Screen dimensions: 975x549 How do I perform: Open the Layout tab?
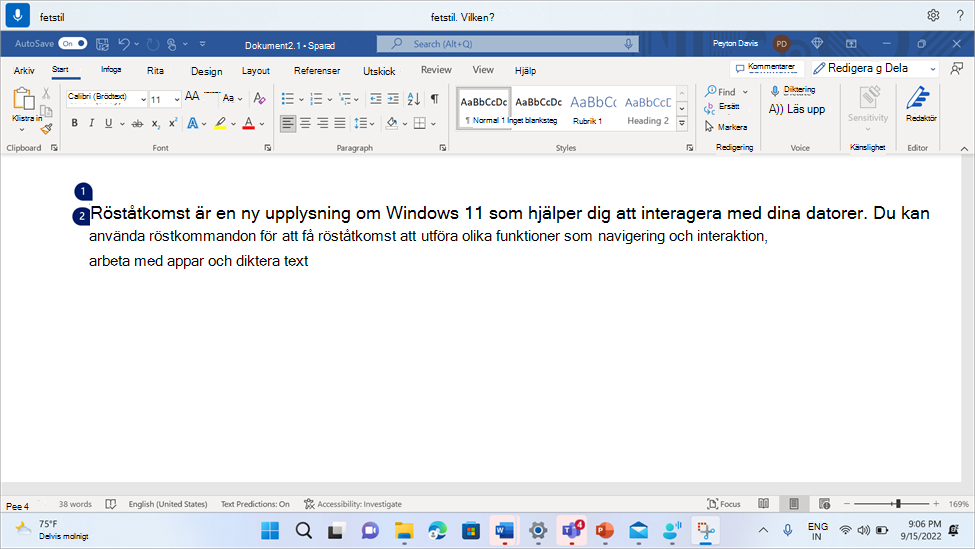click(x=256, y=71)
